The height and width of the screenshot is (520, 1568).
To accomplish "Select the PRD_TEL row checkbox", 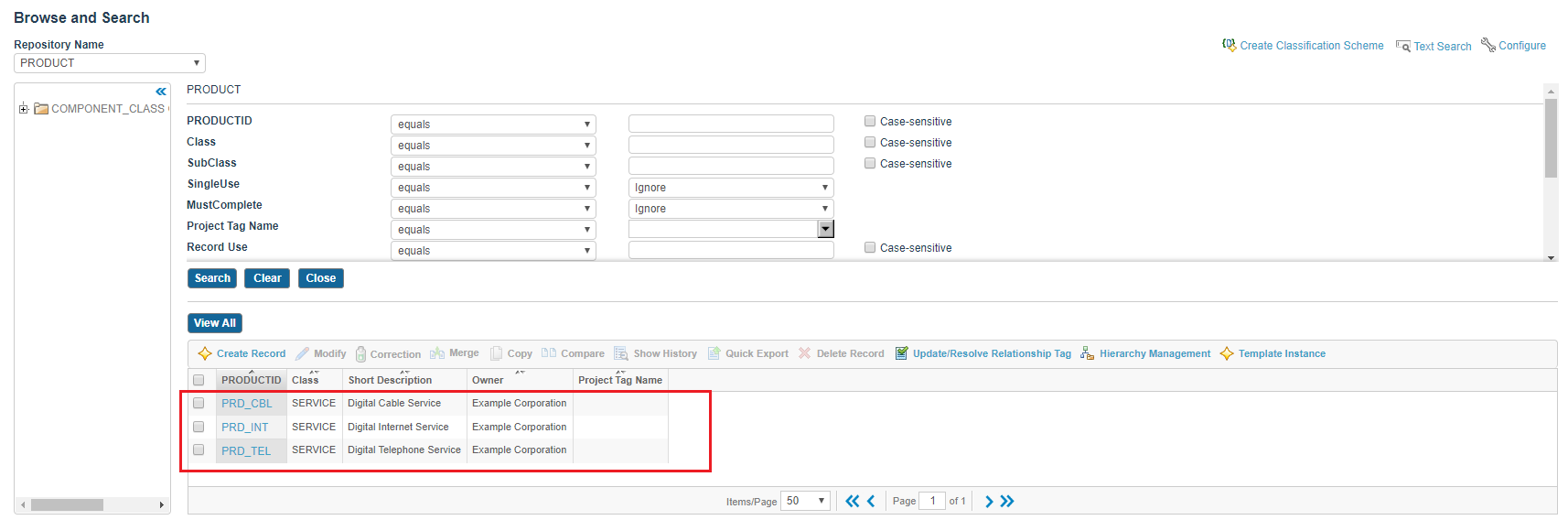I will [x=199, y=450].
